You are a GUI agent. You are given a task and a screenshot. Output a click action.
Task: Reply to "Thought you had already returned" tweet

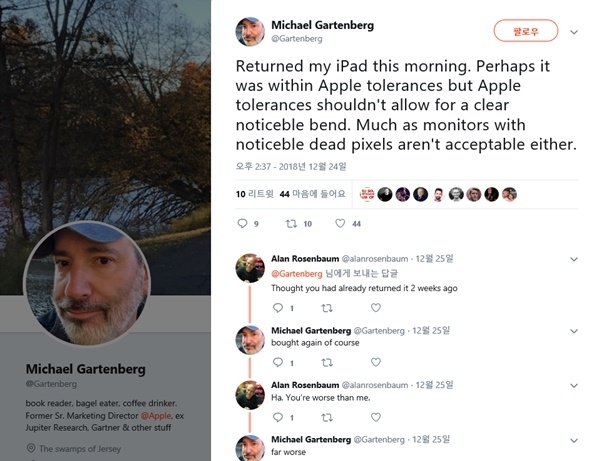click(x=277, y=308)
